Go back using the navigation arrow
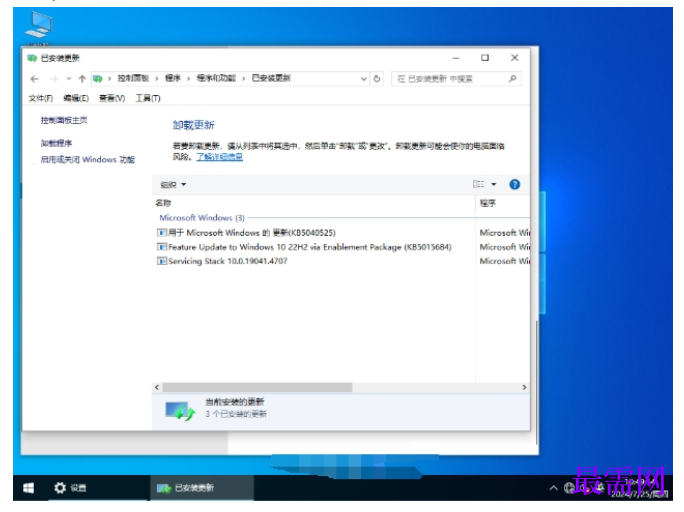Viewport: 684px width, 512px height. [x=34, y=79]
